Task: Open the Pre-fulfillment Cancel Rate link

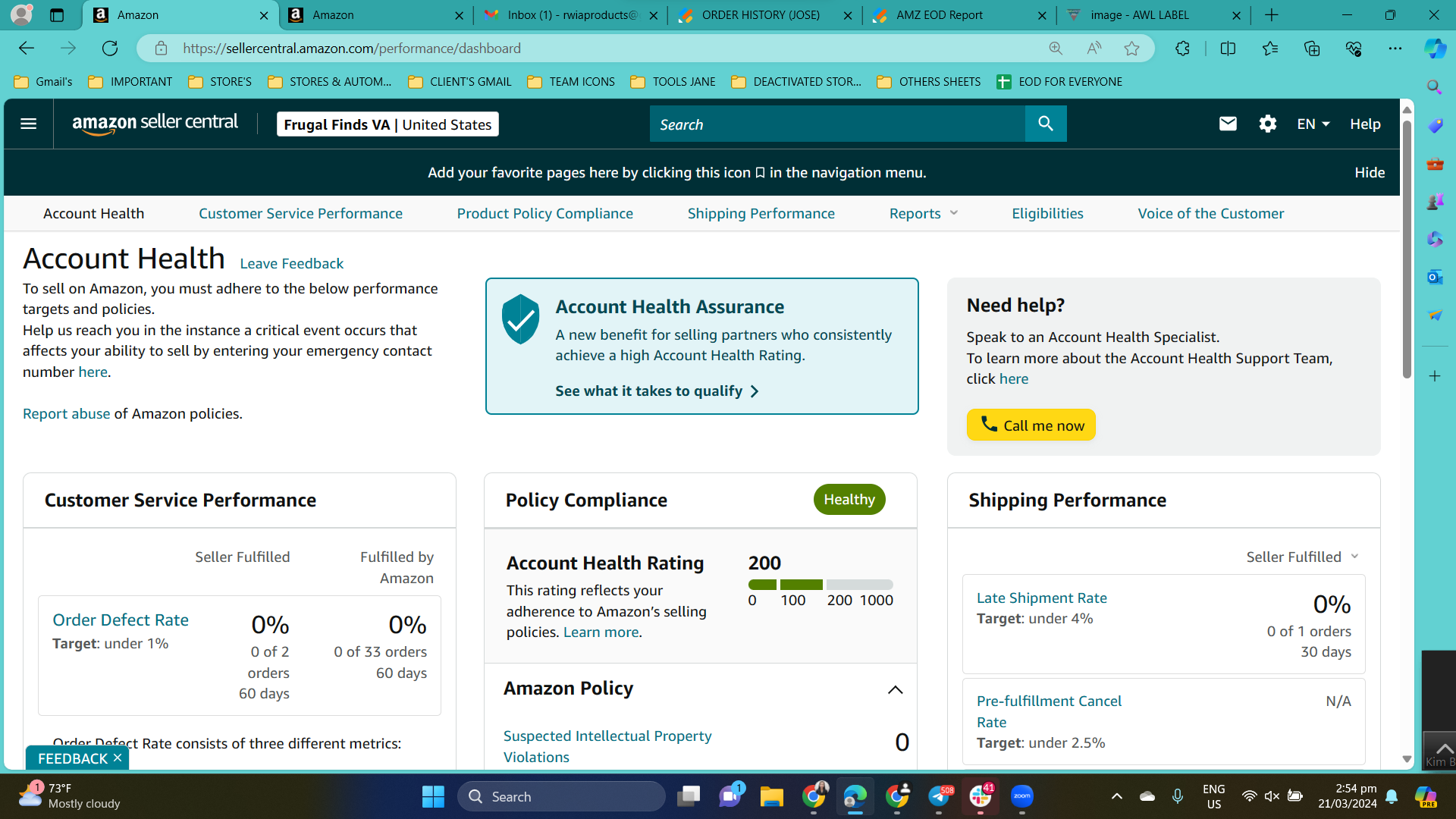Action: coord(1049,711)
